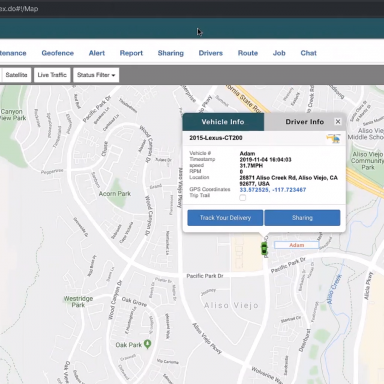Click the Oak Park map label text
The width and height of the screenshot is (384, 384).
coord(129,345)
